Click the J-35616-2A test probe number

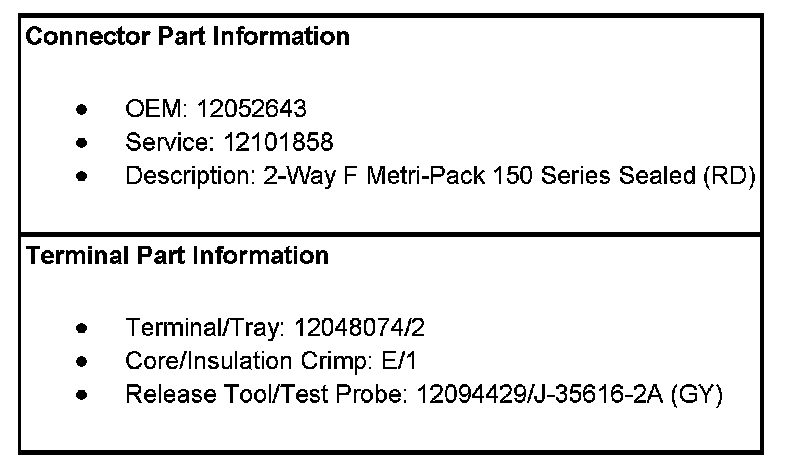pos(598,395)
